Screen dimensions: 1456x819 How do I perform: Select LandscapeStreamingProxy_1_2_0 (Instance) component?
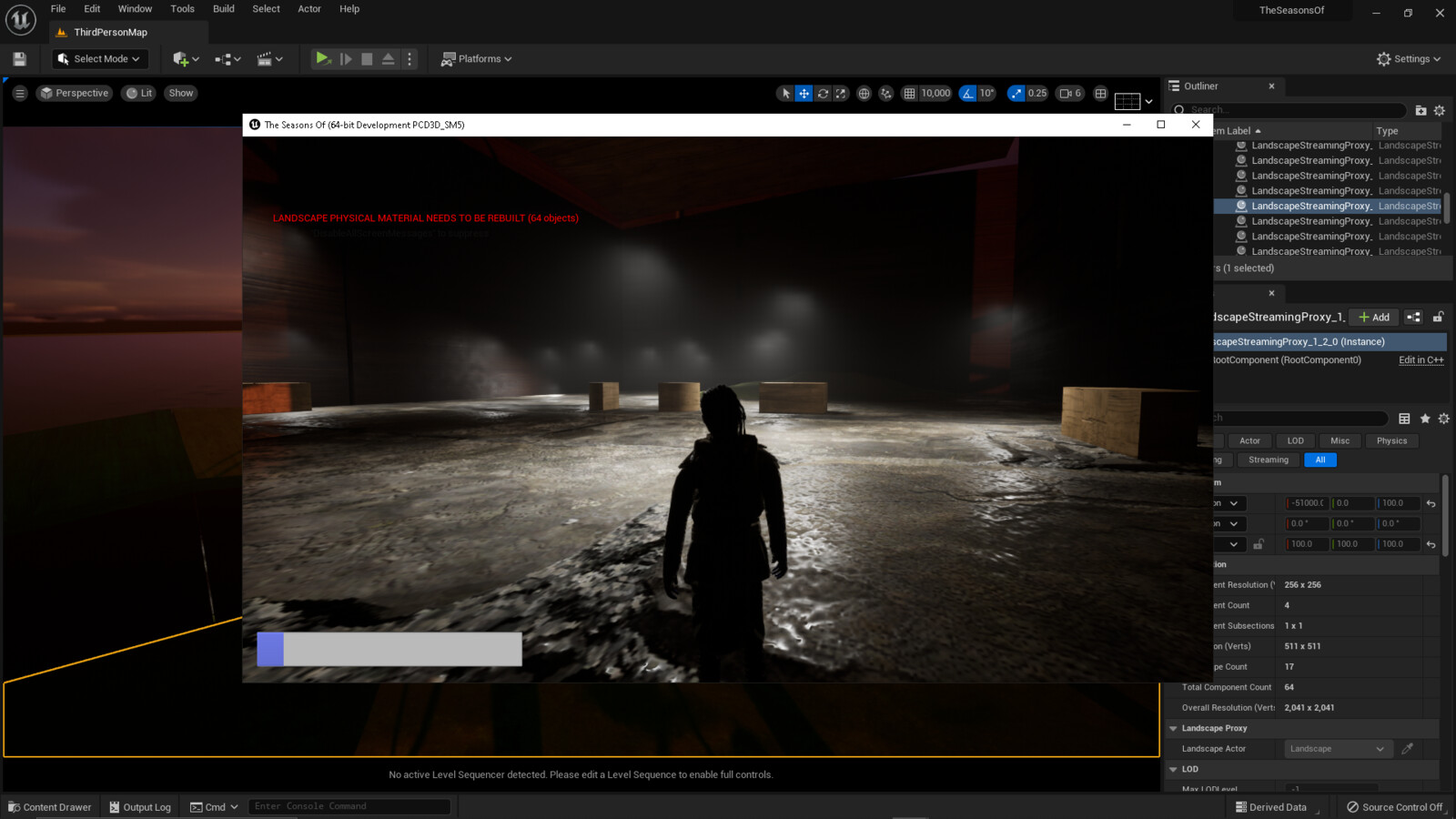click(1330, 342)
